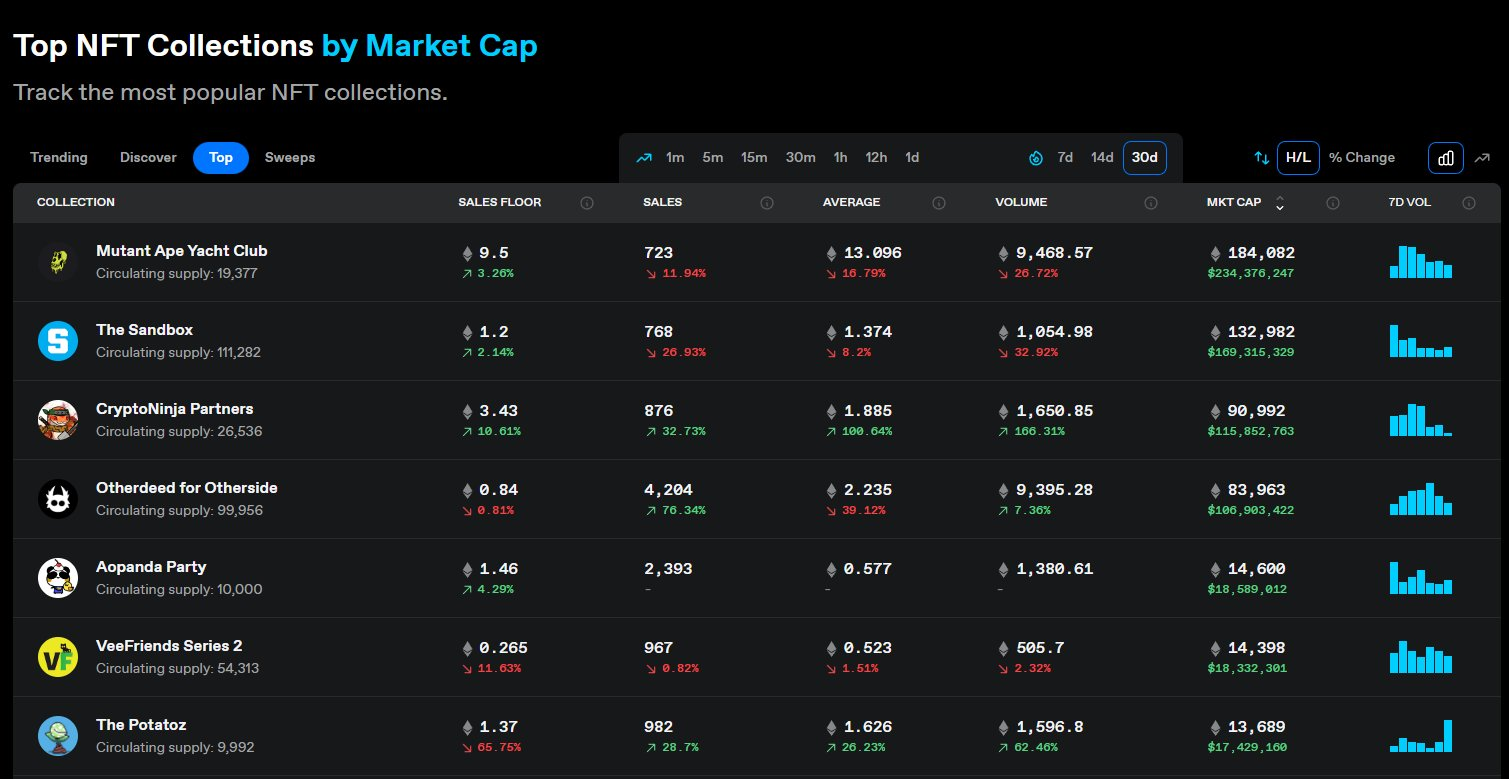1509x779 pixels.
Task: Select the 7d time range
Action: point(1065,158)
